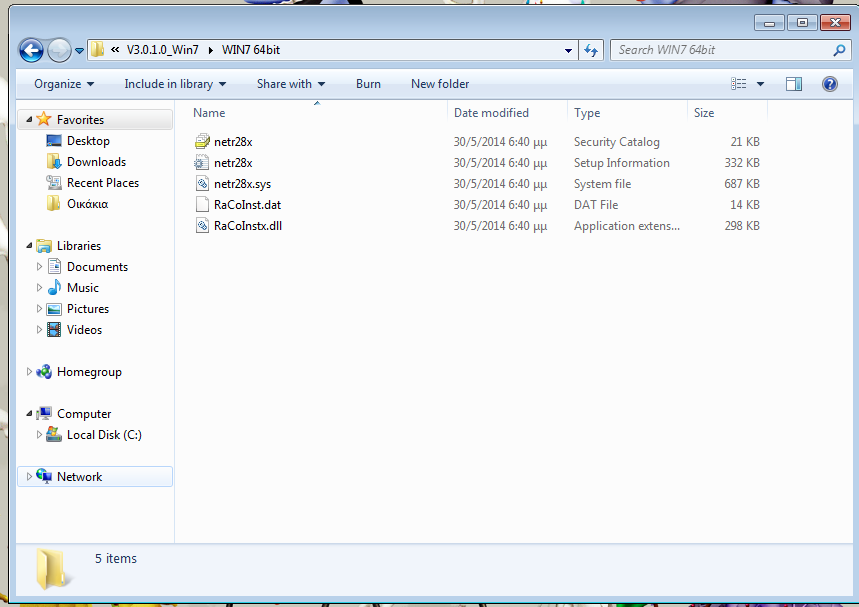Navigate to V3.0.1.0_Win7 in address bar
The width and height of the screenshot is (859, 607).
point(163,50)
